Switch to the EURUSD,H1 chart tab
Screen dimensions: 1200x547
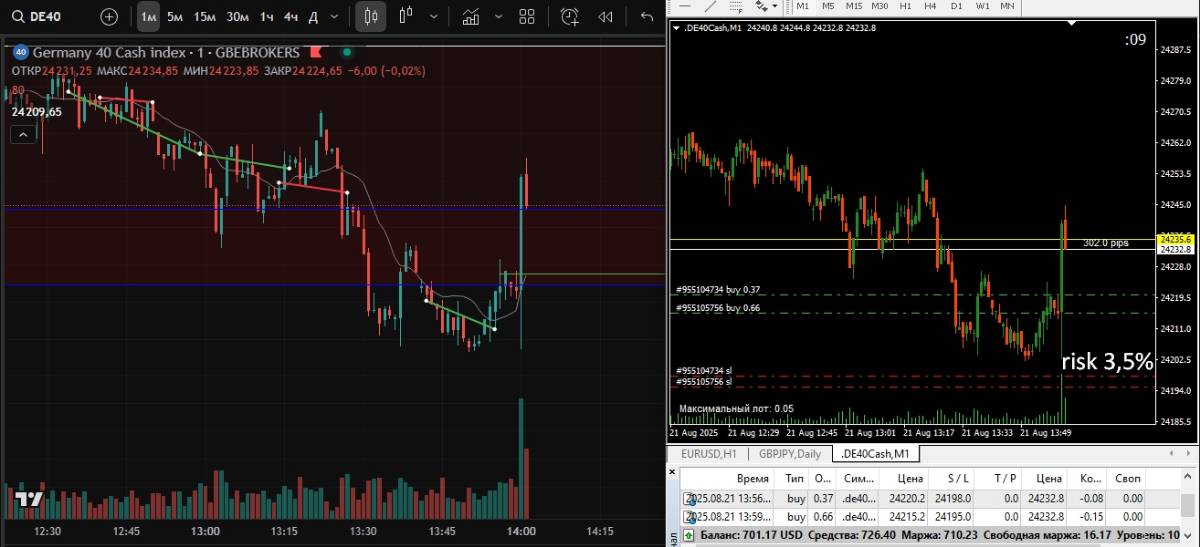pos(709,455)
